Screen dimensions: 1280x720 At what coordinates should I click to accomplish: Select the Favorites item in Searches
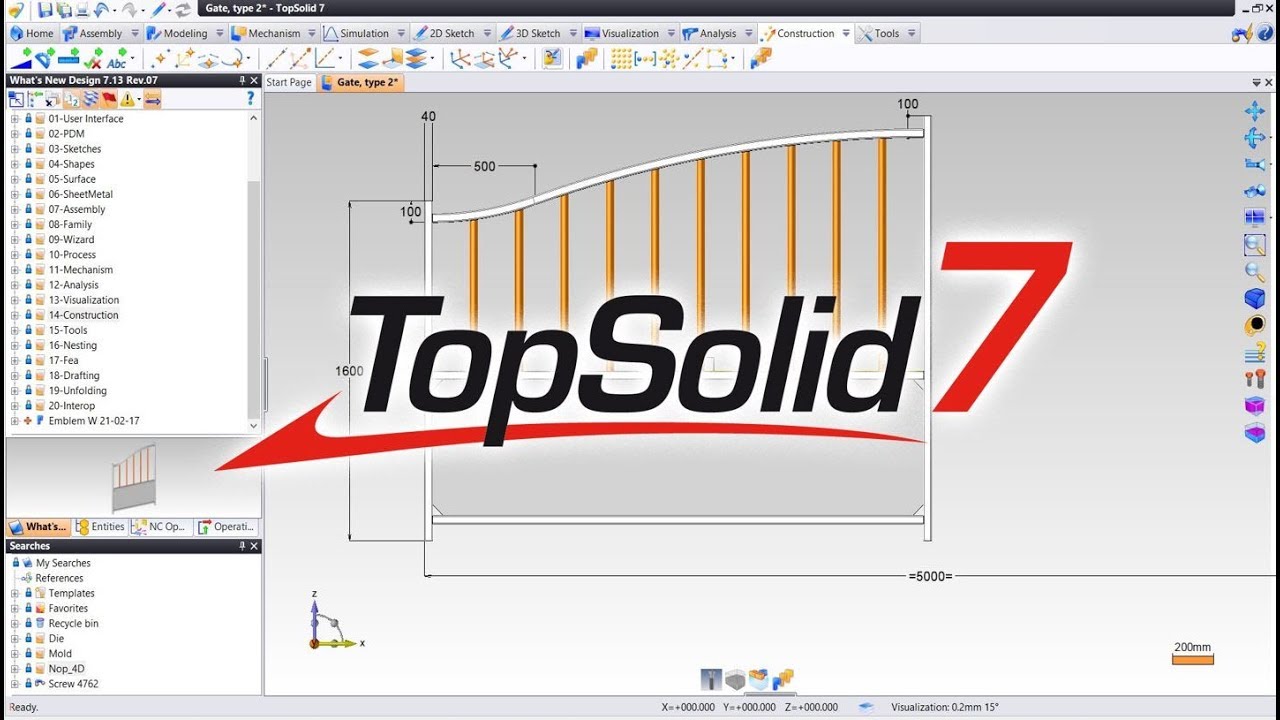click(x=68, y=608)
